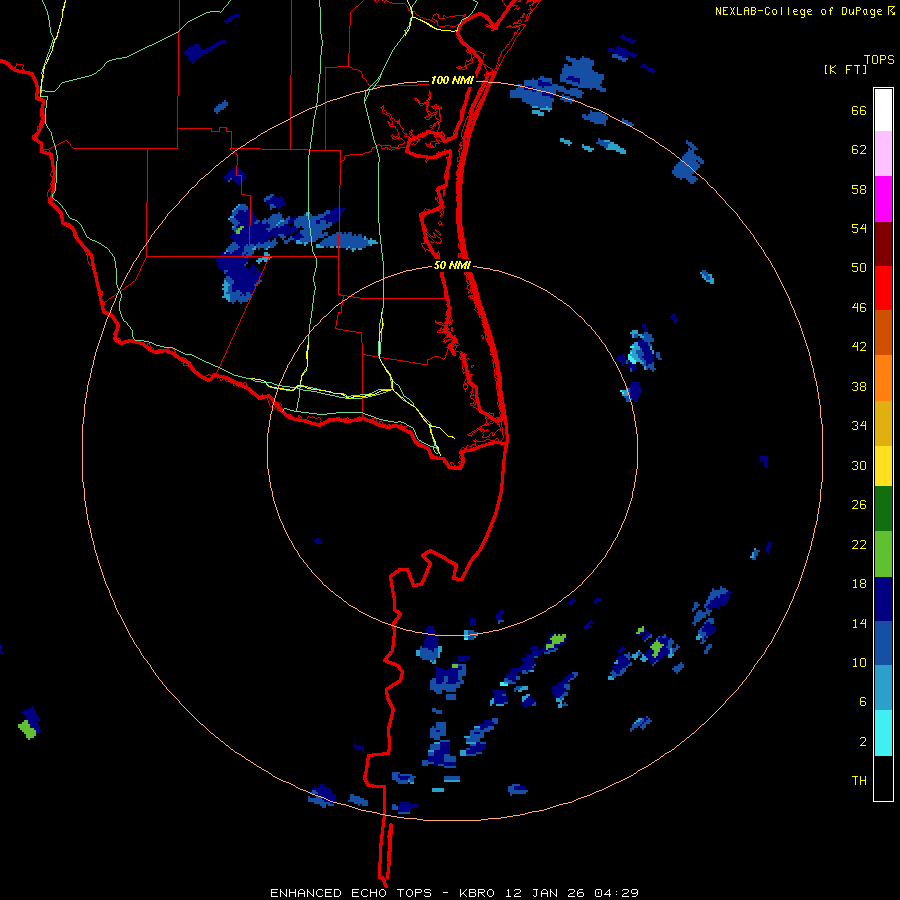Click the '100 NMI' range ring label
The image size is (900, 900).
[452, 80]
